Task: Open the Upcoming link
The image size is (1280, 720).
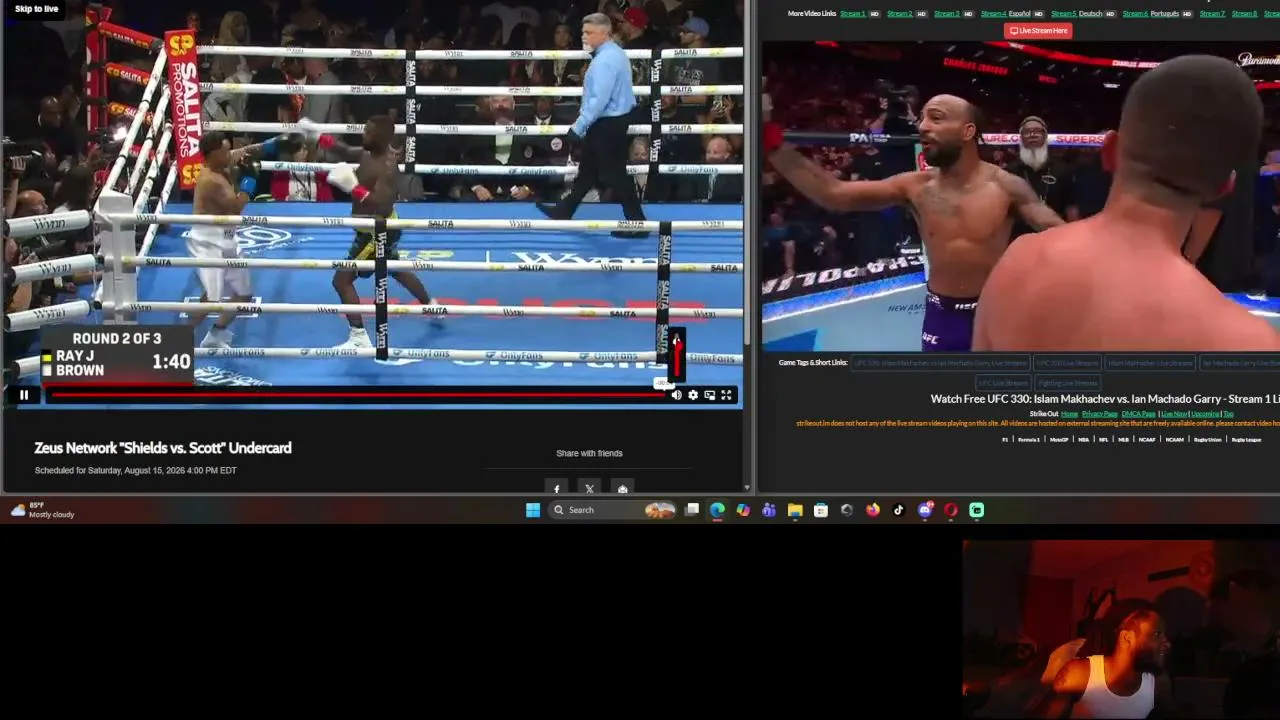Action: [1205, 414]
